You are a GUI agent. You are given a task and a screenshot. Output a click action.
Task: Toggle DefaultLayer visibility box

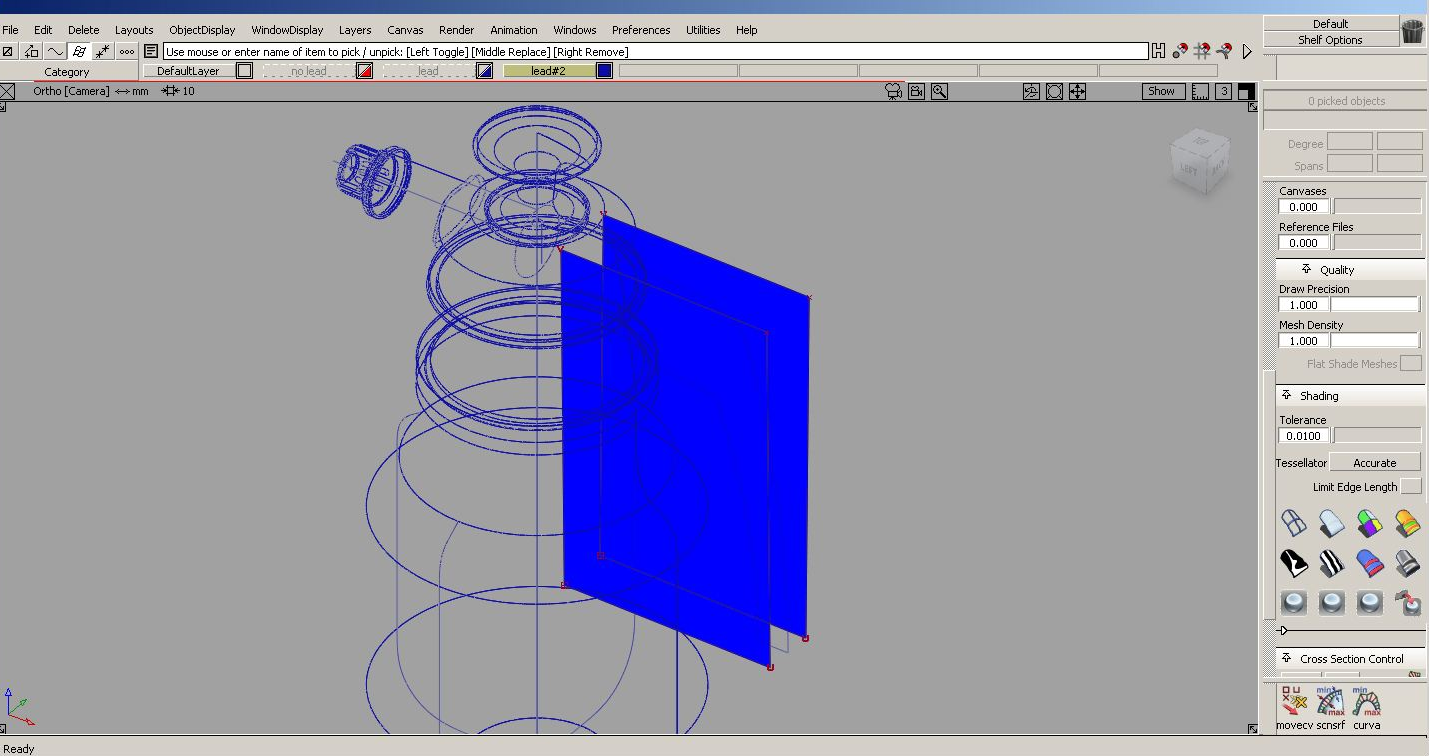pos(244,71)
